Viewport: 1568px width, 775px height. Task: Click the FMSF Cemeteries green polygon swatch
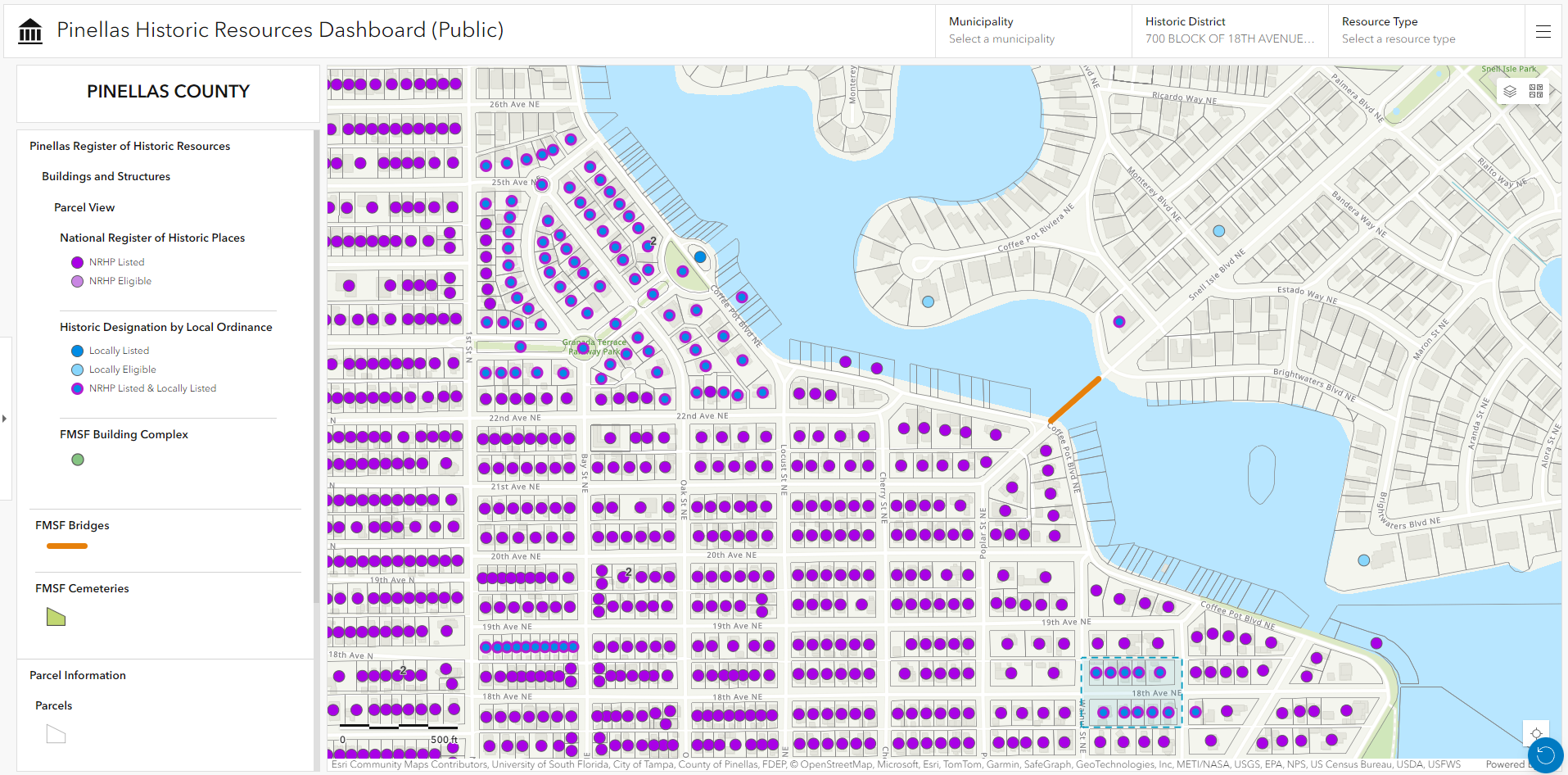click(x=56, y=617)
